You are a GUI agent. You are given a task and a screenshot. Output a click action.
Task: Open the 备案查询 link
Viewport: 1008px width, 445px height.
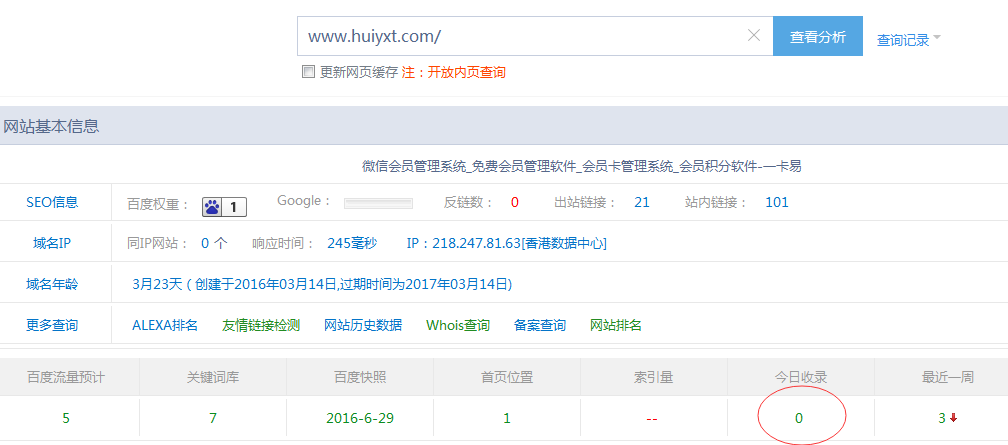[540, 325]
